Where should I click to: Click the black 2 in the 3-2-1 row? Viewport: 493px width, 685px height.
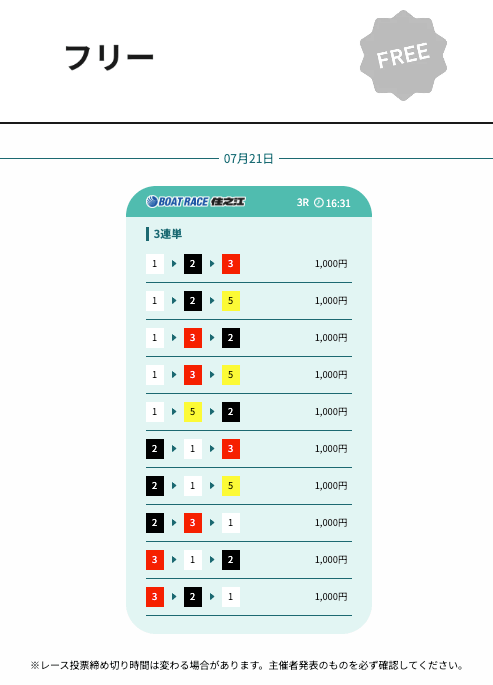pos(193,597)
